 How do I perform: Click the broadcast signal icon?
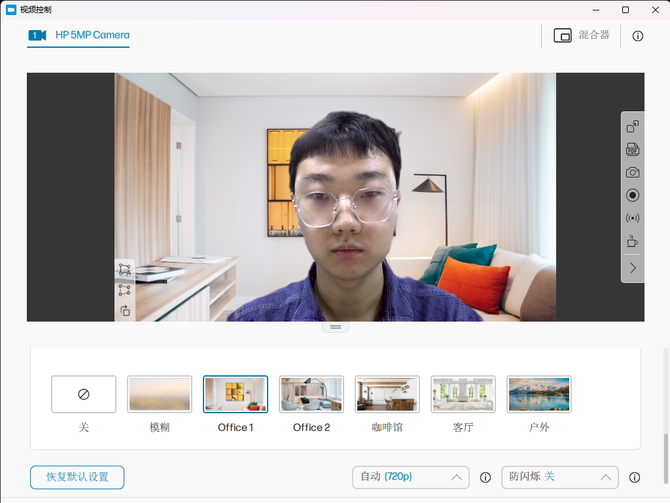coord(632,218)
